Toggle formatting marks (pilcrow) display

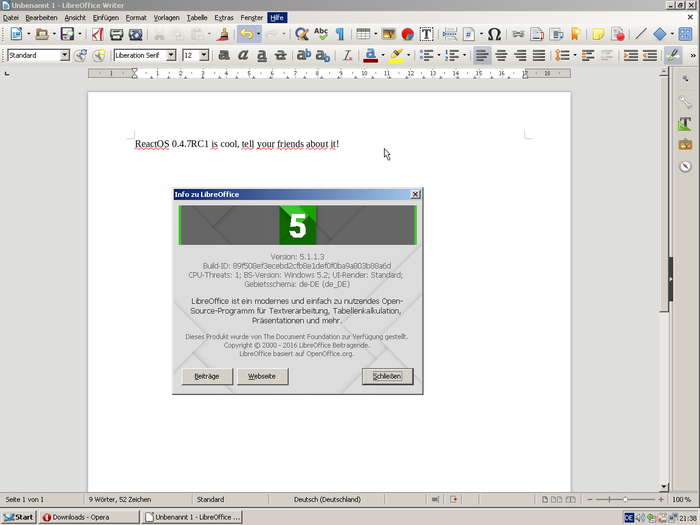coord(340,34)
